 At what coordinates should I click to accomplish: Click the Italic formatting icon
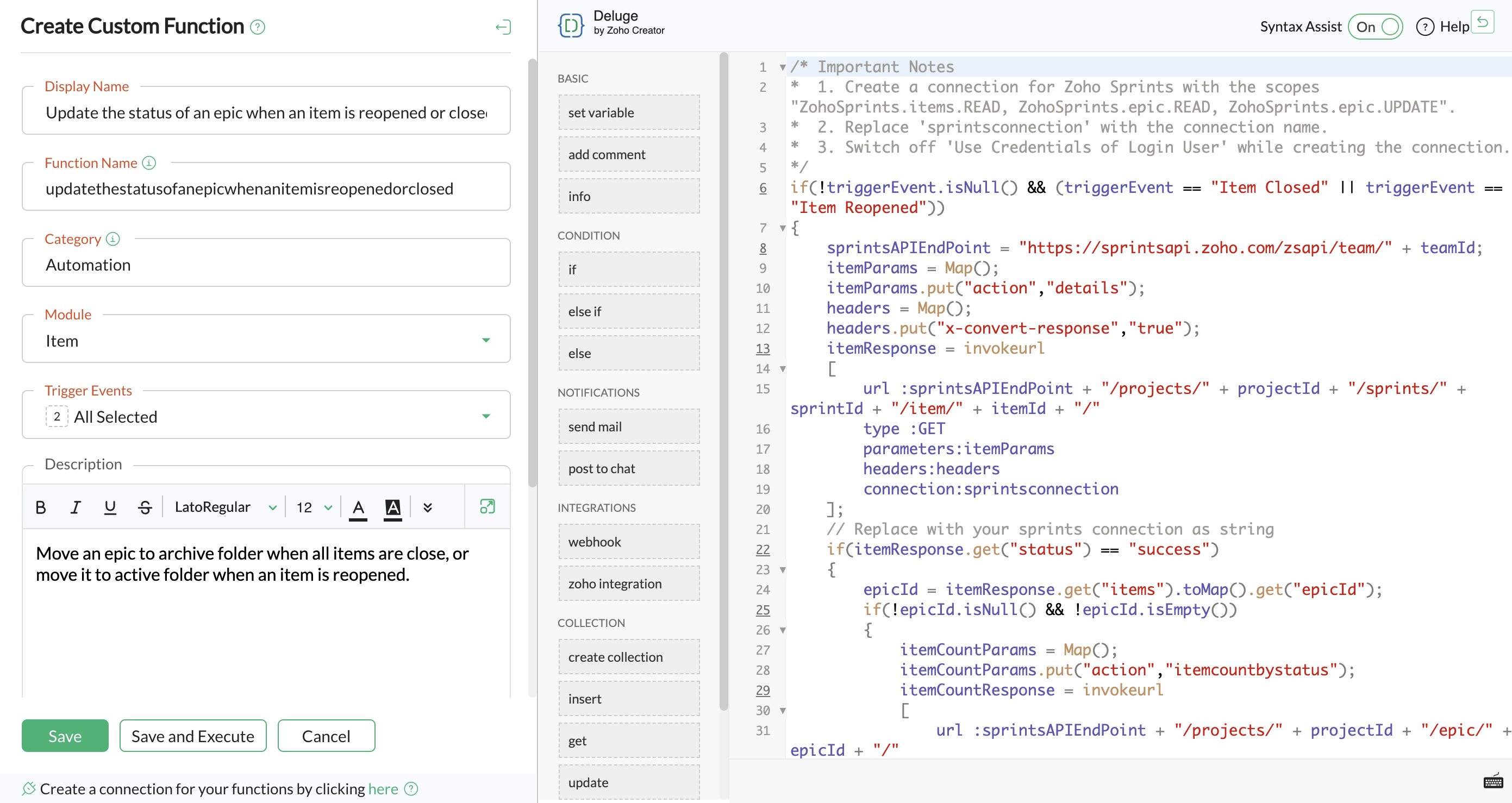pyautogui.click(x=75, y=507)
